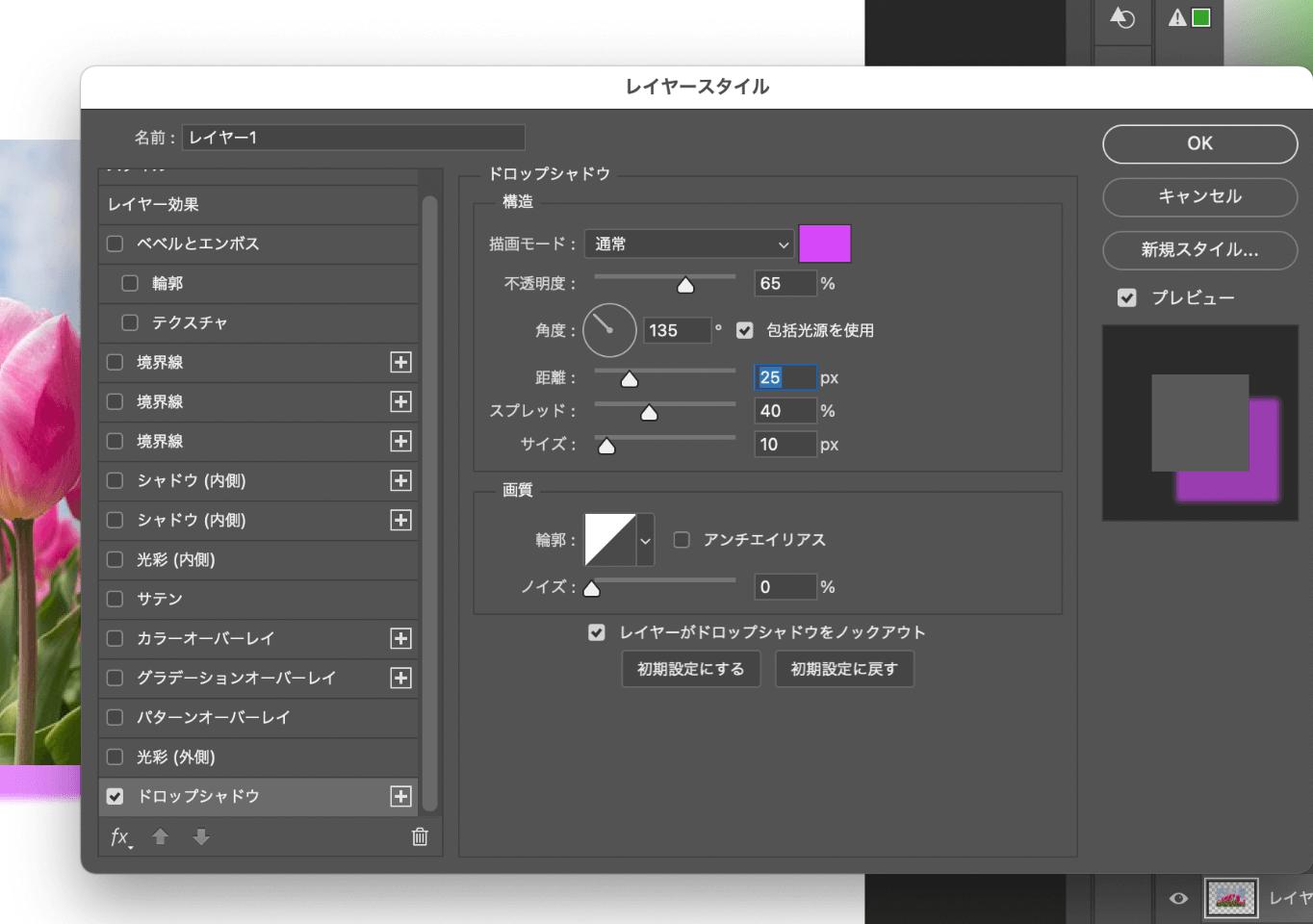This screenshot has width=1313, height=924.
Task: Open the 輪郭 contour picker dropdown arrow
Action: point(645,541)
